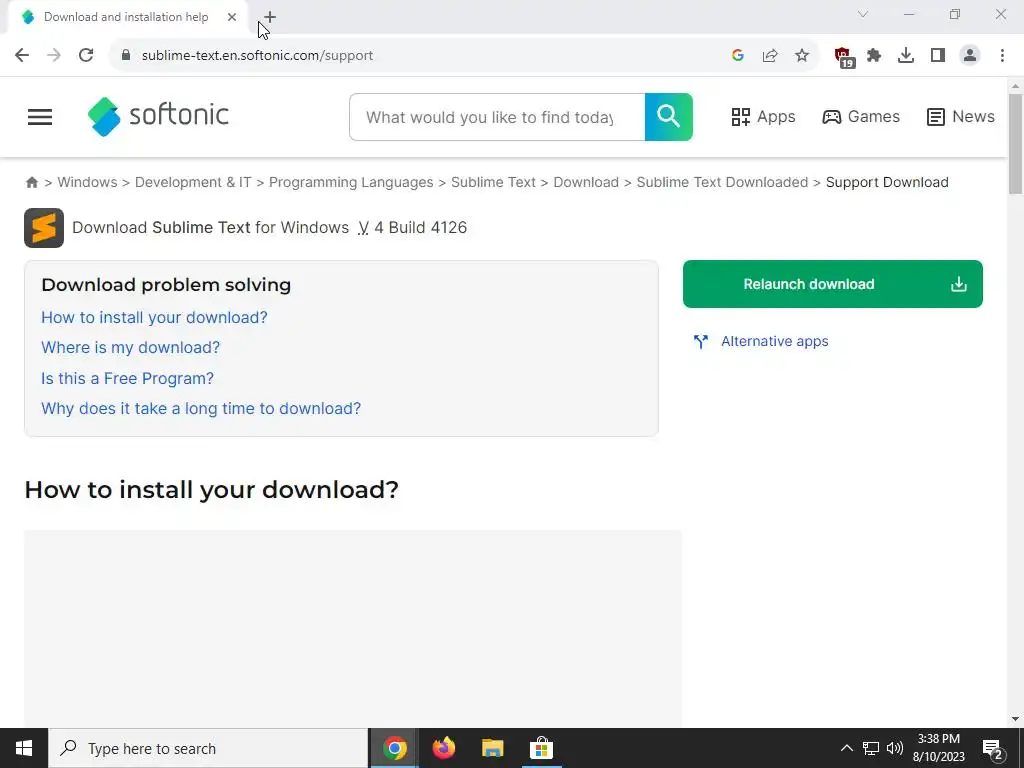
Task: Click the site lock icon
Action: tap(126, 56)
